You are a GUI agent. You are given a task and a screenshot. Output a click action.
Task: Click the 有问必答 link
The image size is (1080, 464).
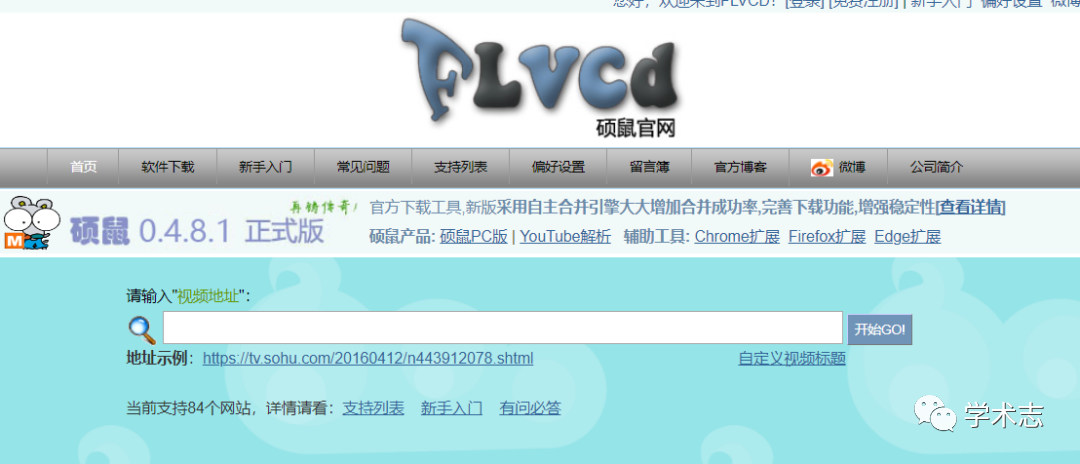click(530, 408)
